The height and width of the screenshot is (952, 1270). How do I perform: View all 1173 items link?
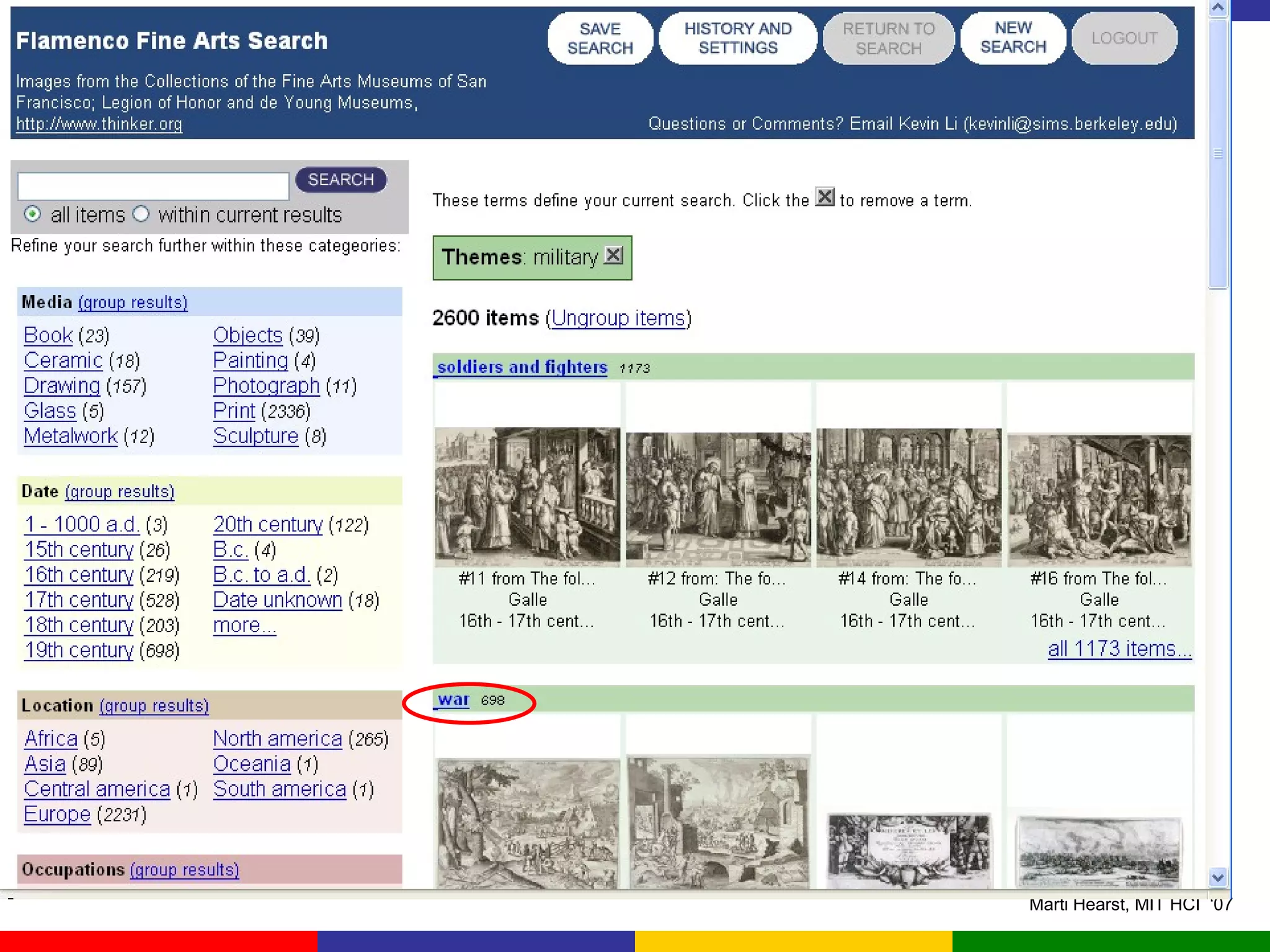[x=1119, y=649]
